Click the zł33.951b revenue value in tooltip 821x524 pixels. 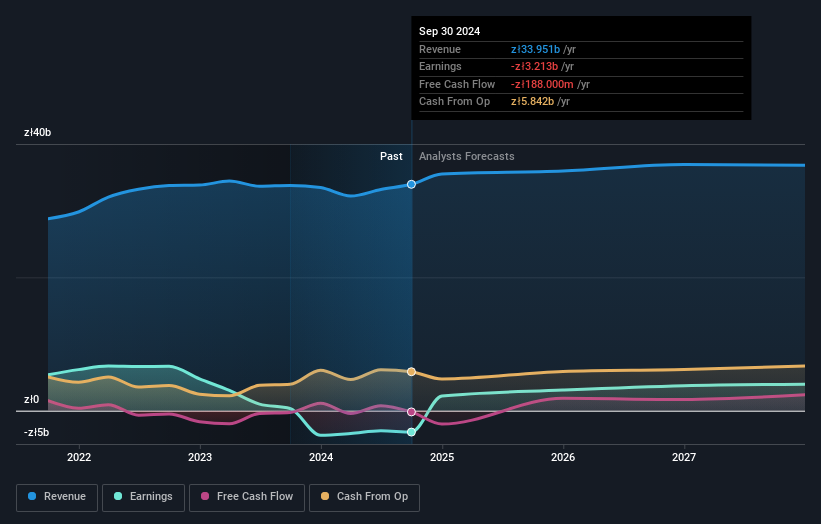pos(535,49)
